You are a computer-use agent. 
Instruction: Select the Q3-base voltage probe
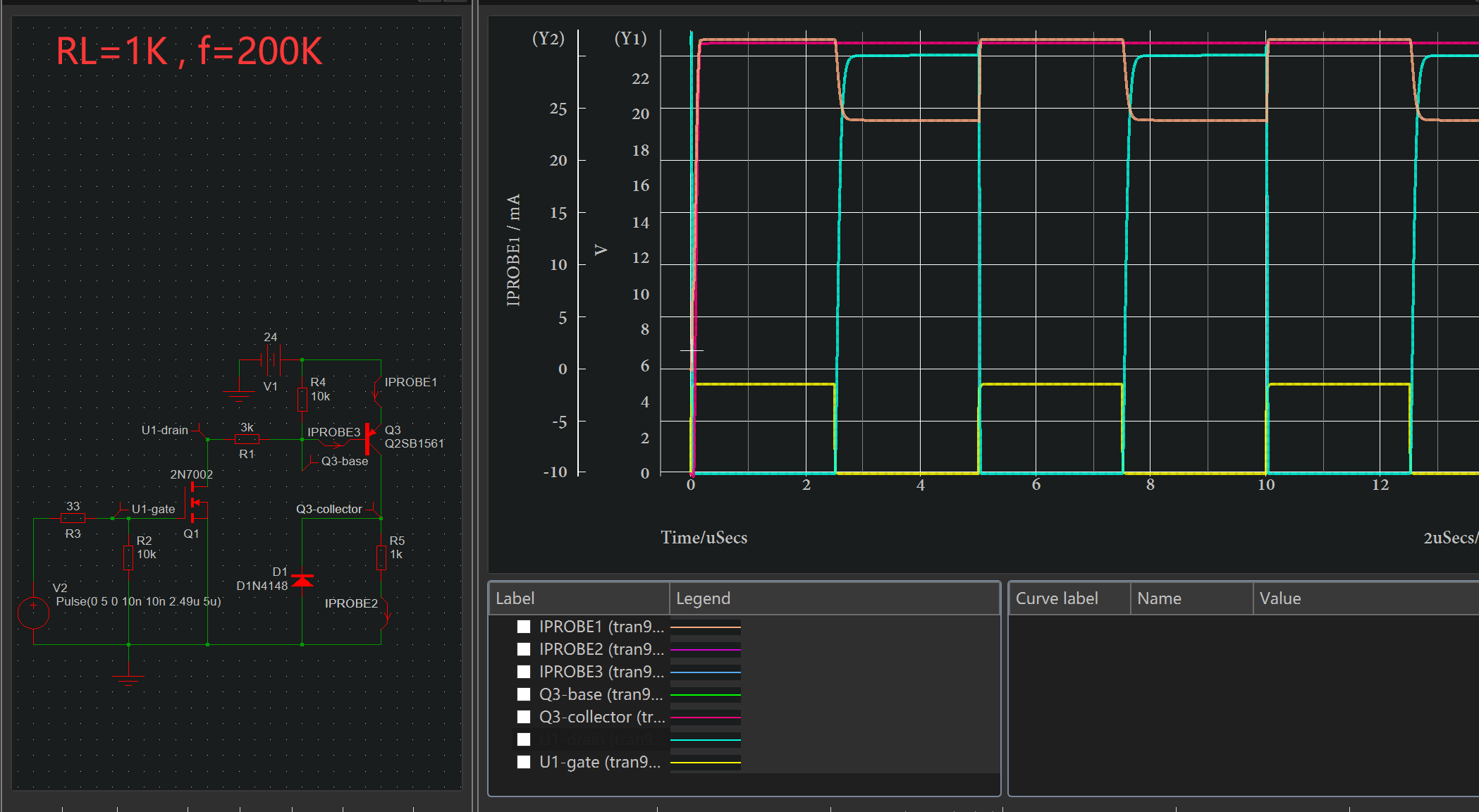pyautogui.click(x=309, y=462)
